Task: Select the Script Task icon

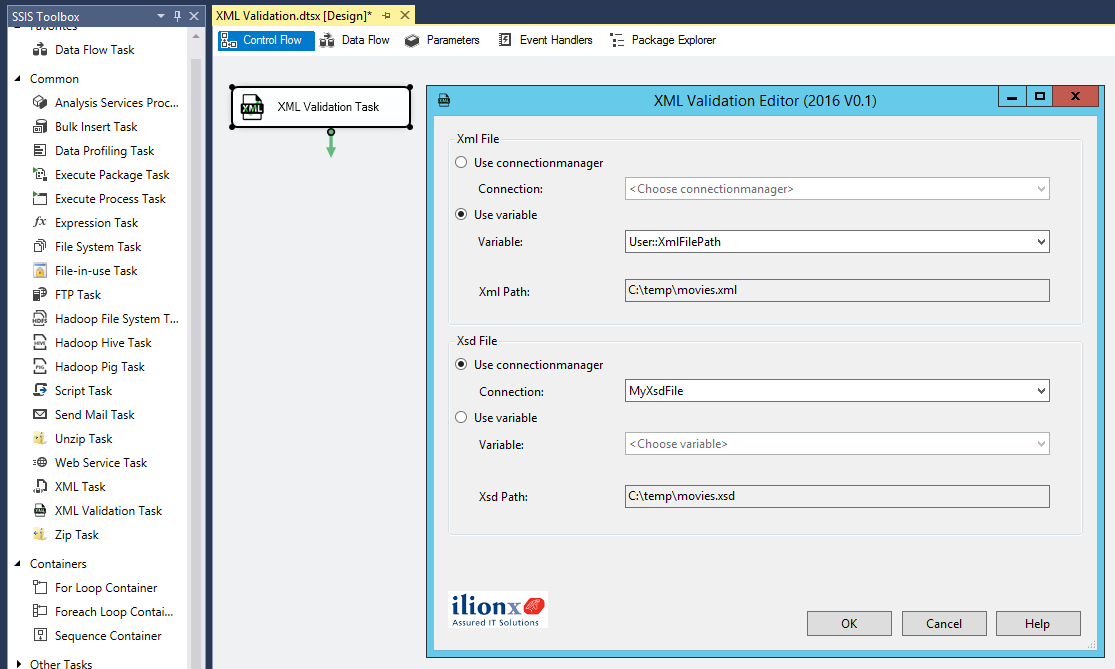Action: [40, 390]
